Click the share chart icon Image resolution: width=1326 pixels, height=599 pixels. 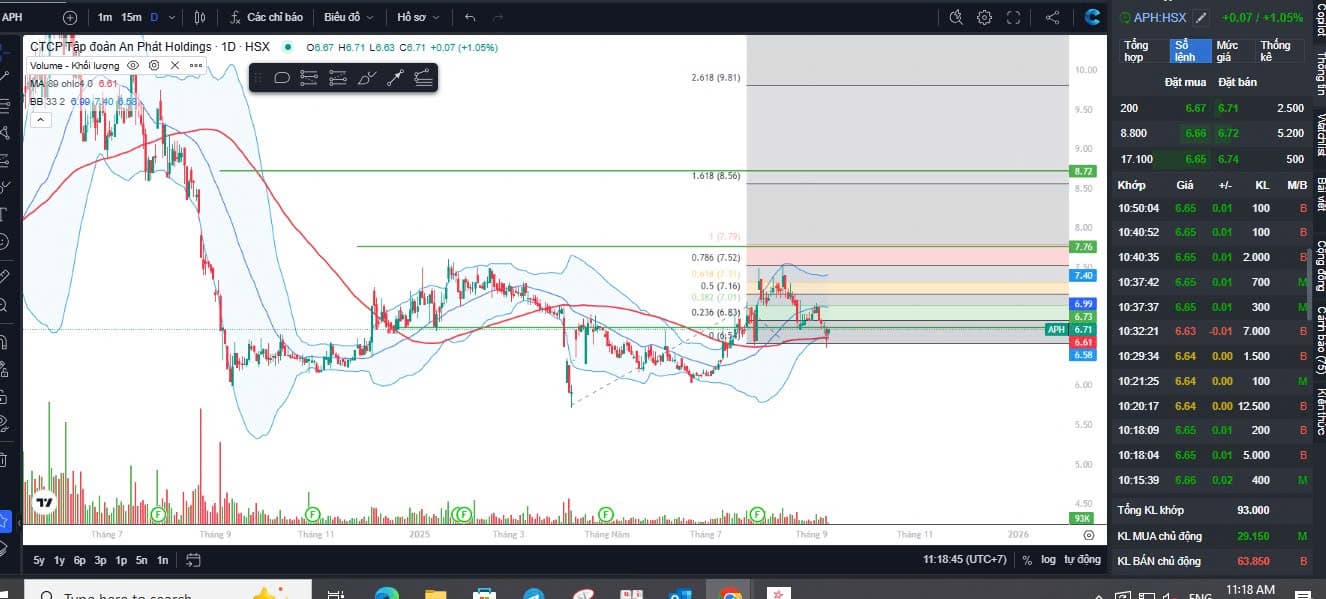(1052, 17)
